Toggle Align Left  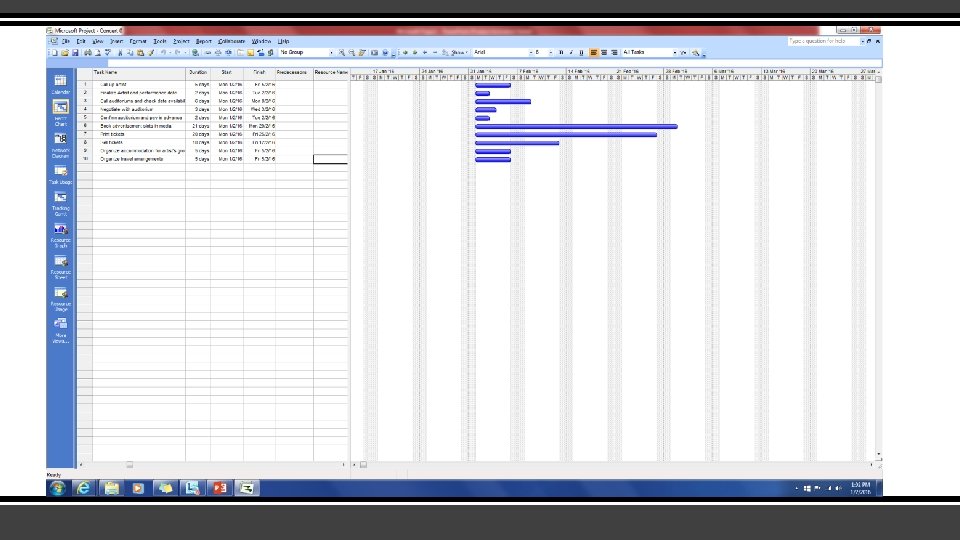point(593,53)
